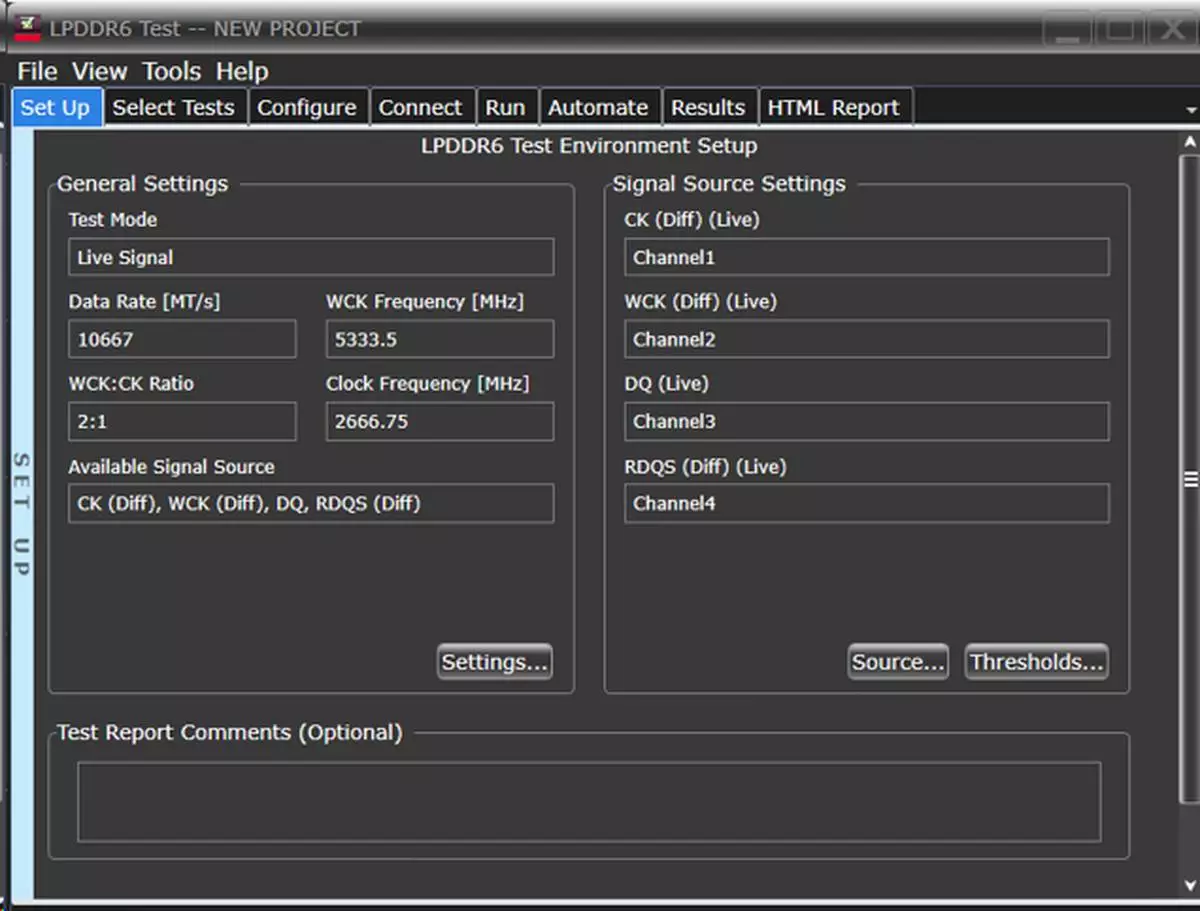Click the tab overflow arrow at right
Viewport: 1200px width, 911px height.
pyautogui.click(x=1190, y=109)
